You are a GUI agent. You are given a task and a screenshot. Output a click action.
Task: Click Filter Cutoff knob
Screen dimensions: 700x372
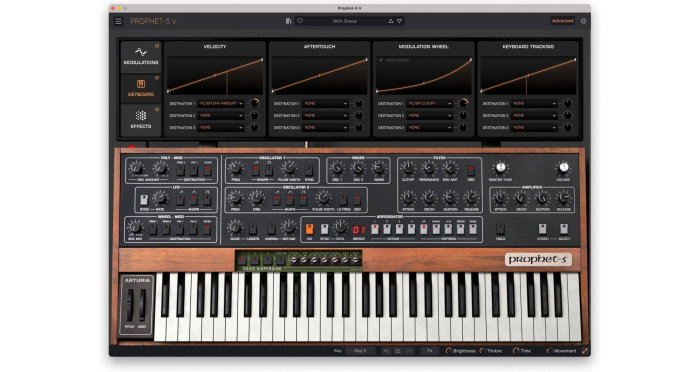pos(408,168)
